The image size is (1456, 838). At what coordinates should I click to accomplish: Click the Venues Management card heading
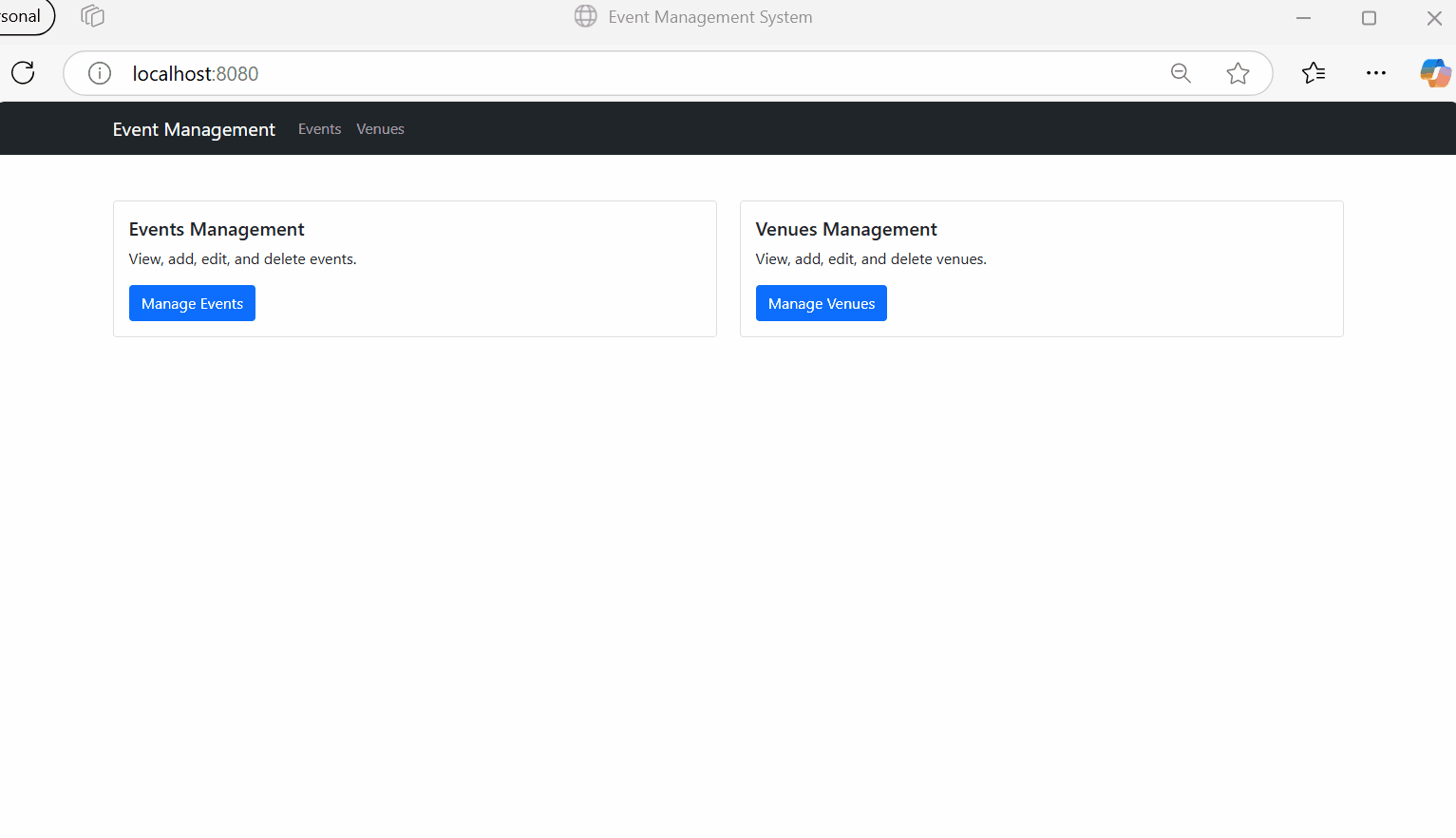click(x=846, y=229)
